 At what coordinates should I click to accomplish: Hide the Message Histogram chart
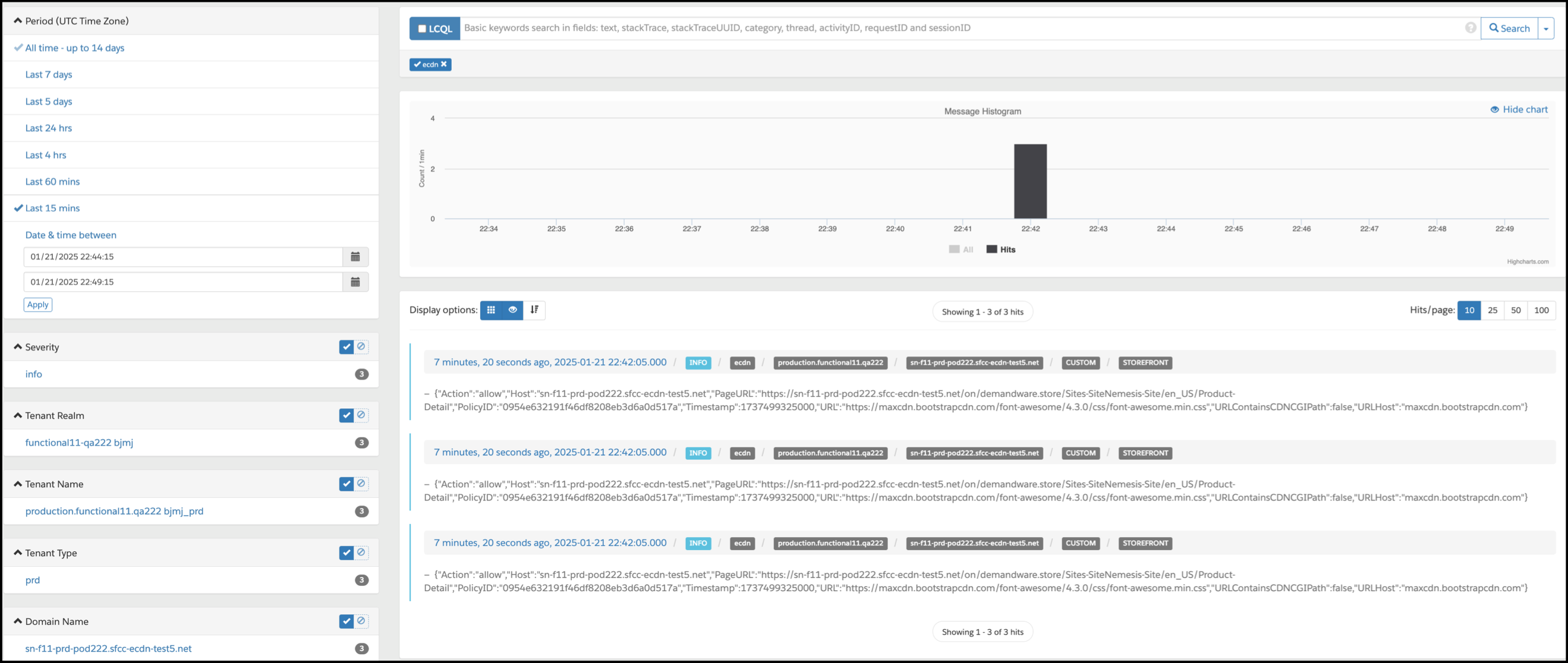click(1519, 109)
